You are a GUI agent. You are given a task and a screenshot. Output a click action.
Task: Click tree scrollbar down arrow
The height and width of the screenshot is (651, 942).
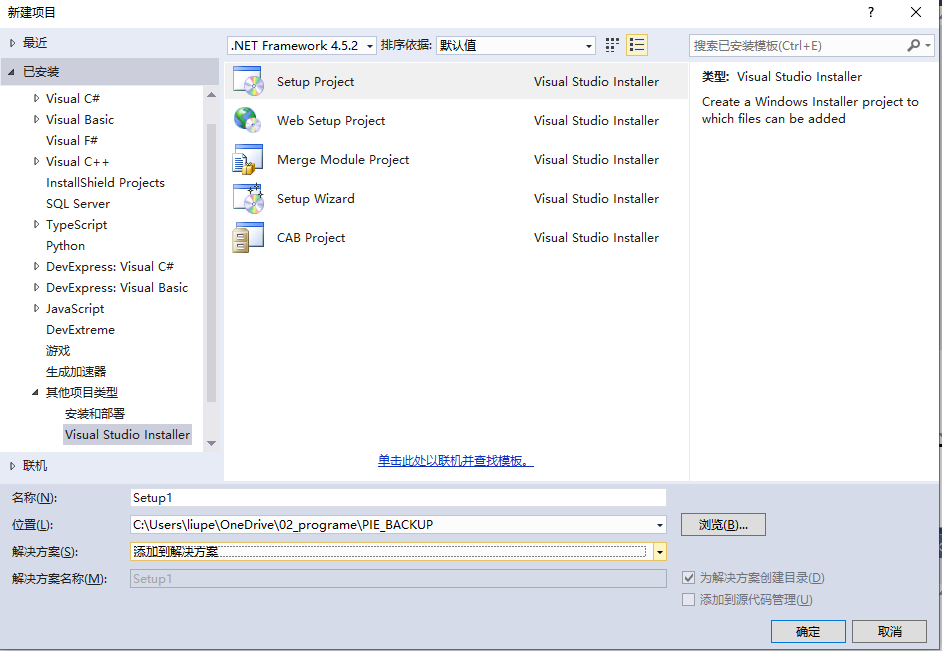(211, 443)
